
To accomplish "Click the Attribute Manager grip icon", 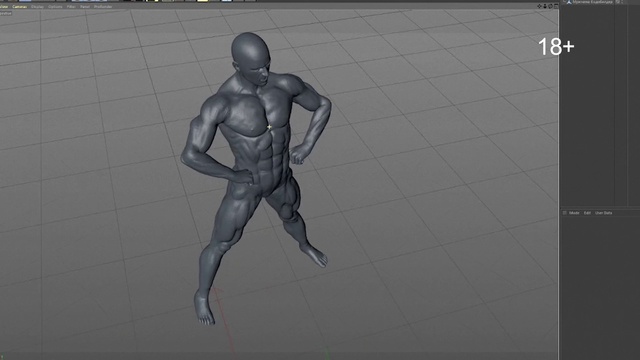I will pyautogui.click(x=564, y=213).
